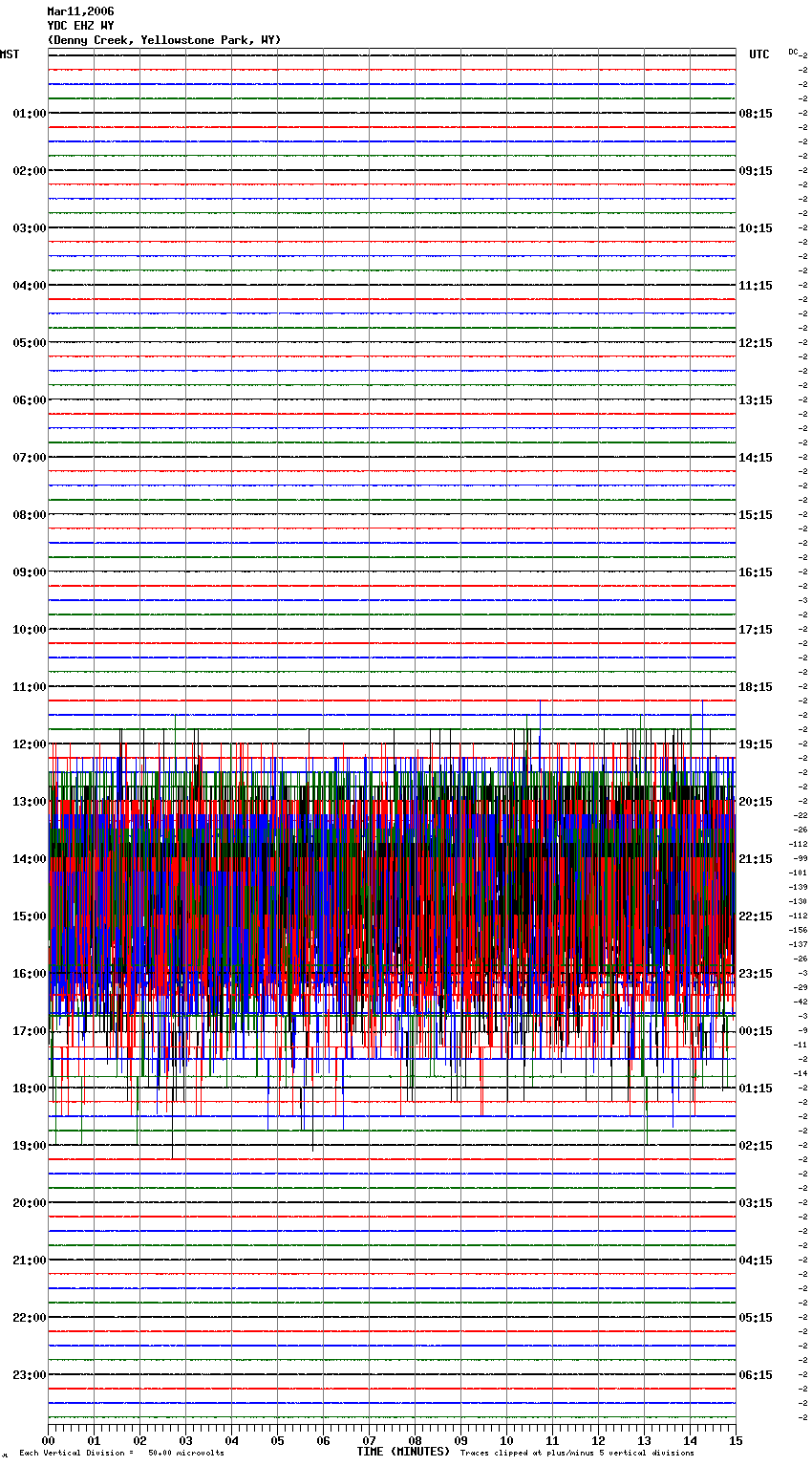Select the 14:15 UTC time label

[756, 458]
